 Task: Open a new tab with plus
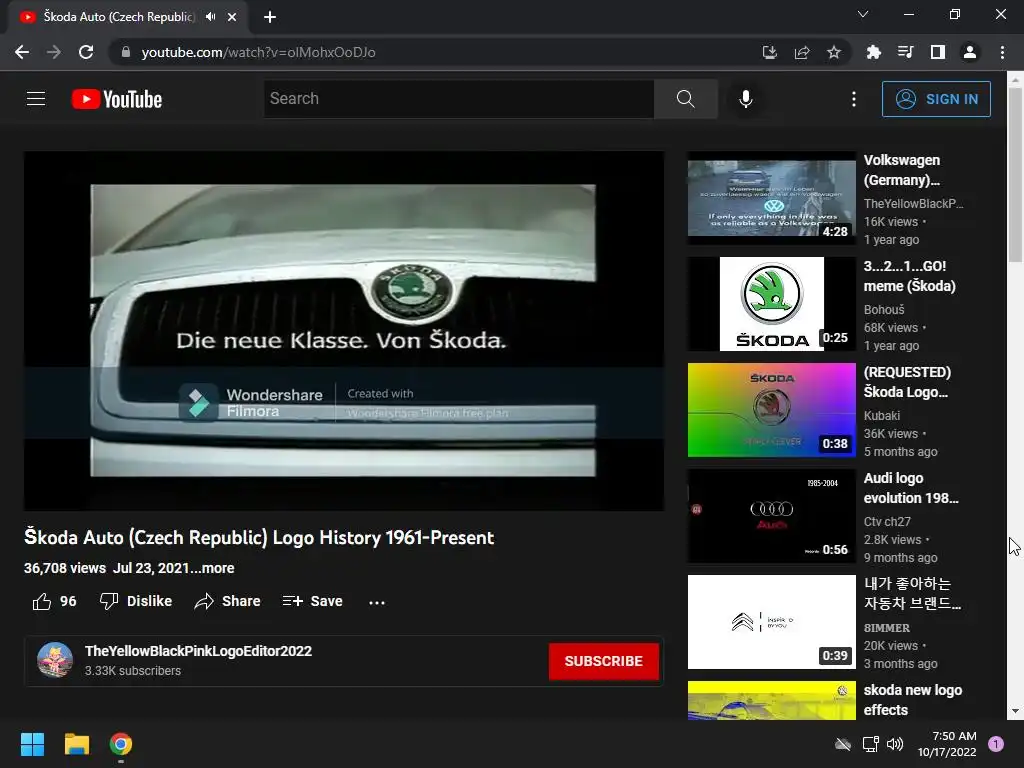coord(270,17)
